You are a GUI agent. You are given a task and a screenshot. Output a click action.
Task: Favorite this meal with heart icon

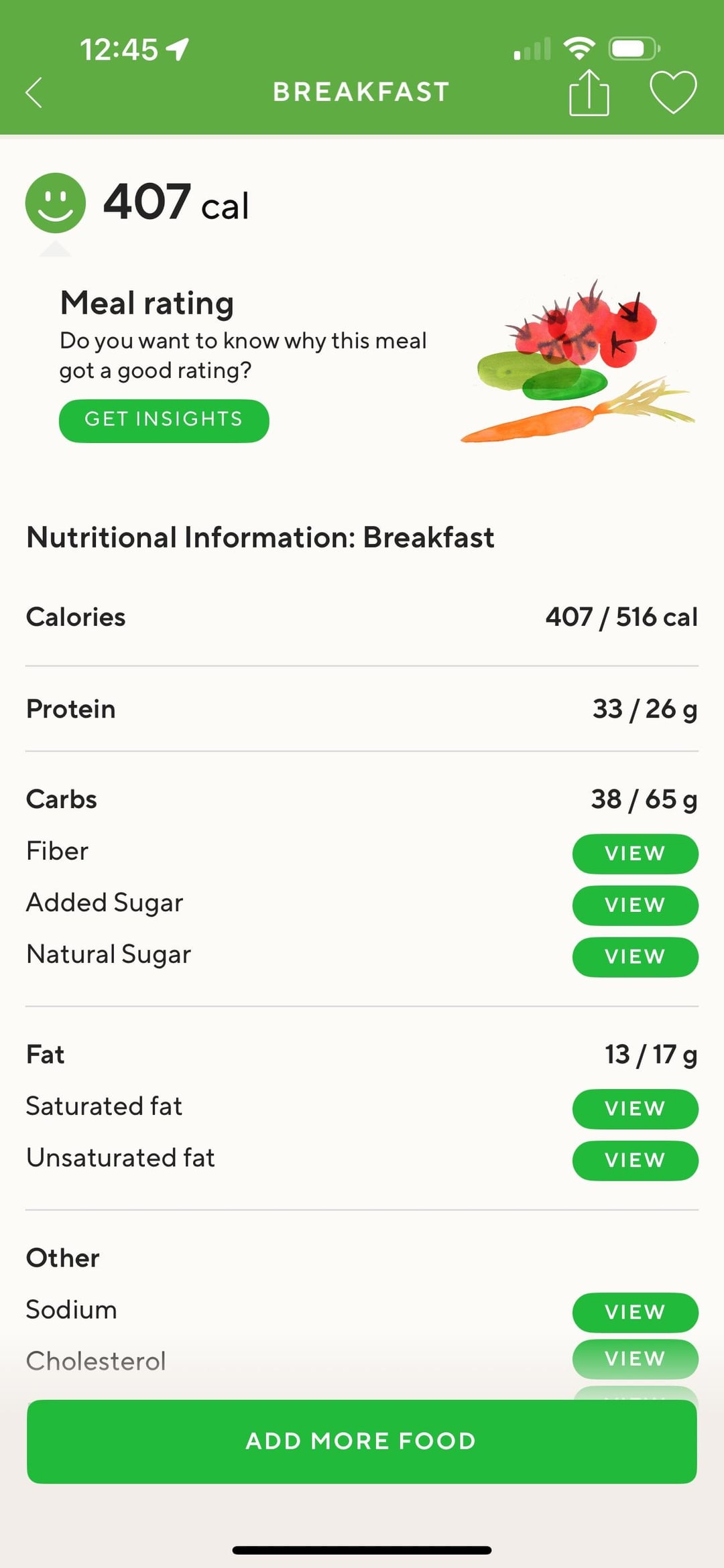tap(673, 92)
